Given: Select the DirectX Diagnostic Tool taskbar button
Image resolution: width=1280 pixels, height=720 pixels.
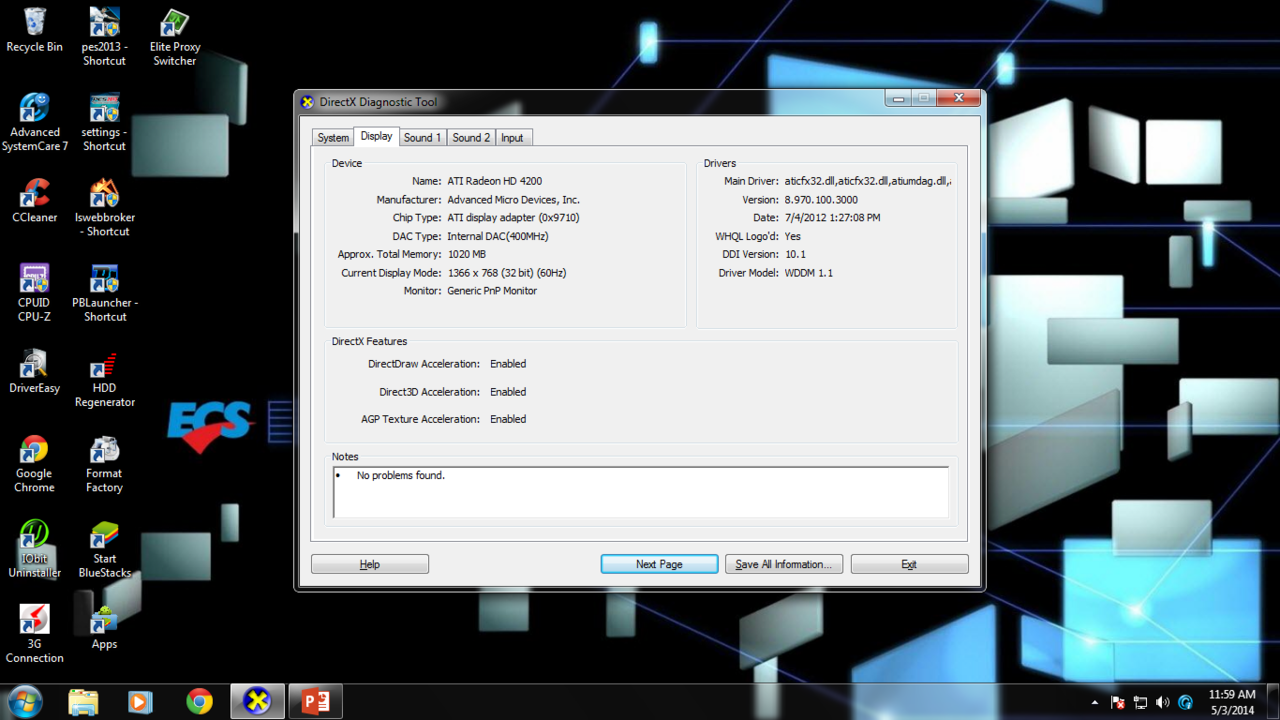Looking at the screenshot, I should coord(257,702).
